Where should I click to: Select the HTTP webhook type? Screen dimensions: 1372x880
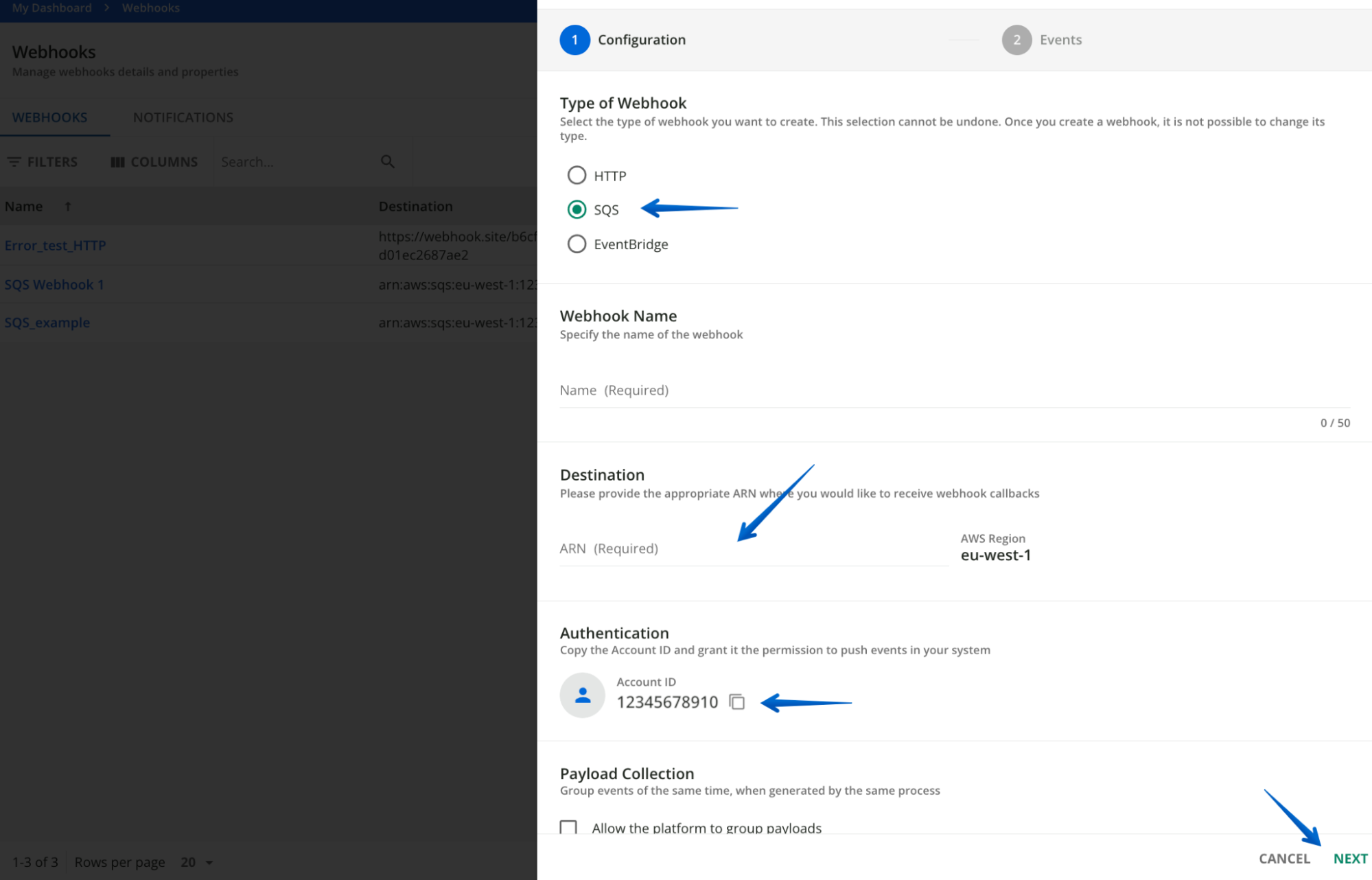(577, 175)
